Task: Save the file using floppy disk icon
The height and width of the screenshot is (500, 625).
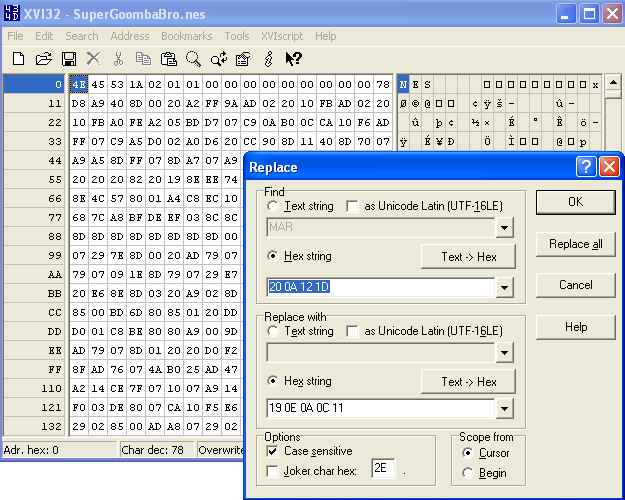Action: click(69, 59)
